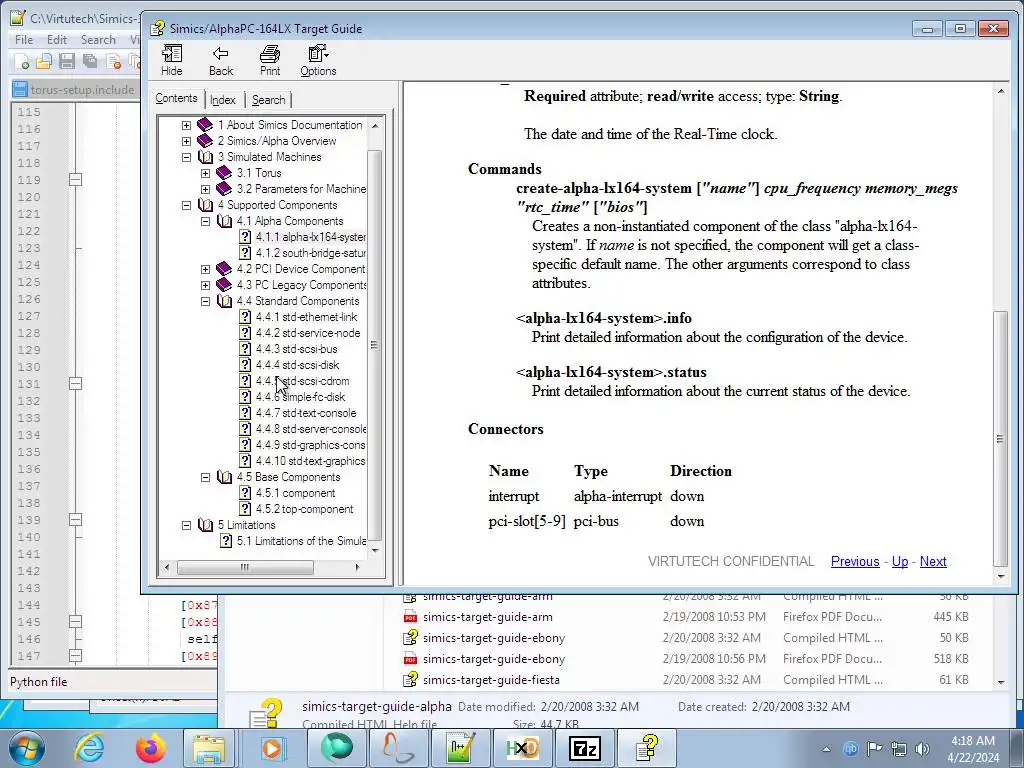1024x768 pixels.
Task: Collapse 4.5 Base Components node
Action: point(205,477)
